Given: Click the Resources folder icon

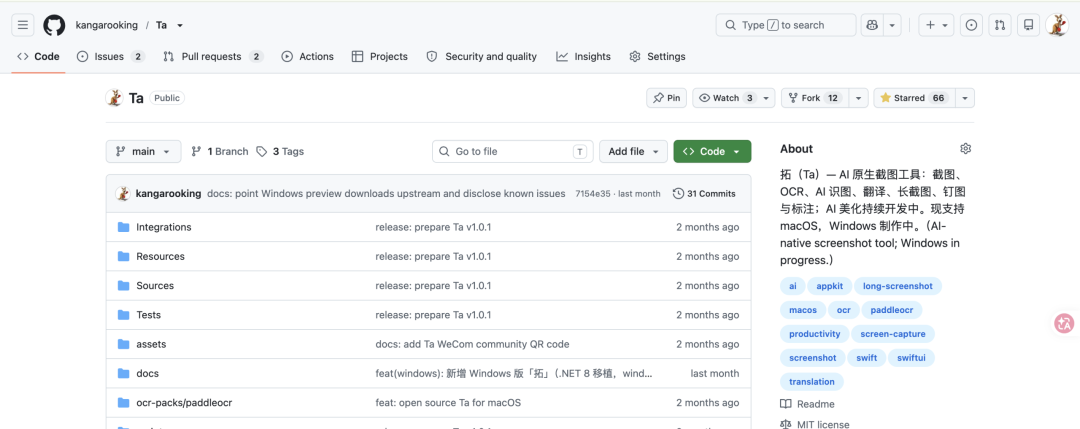Looking at the screenshot, I should click(x=123, y=256).
